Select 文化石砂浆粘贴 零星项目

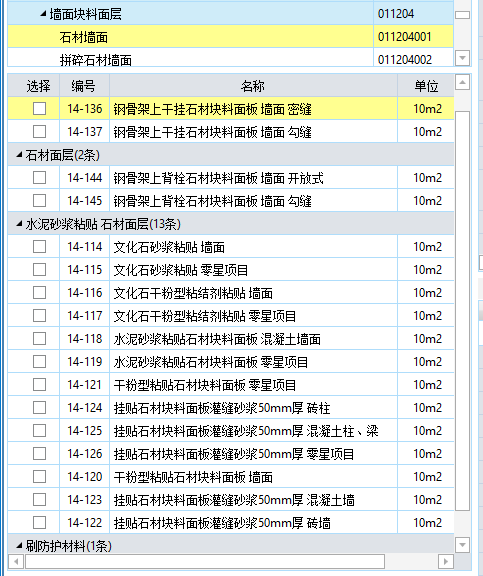[x=181, y=270]
